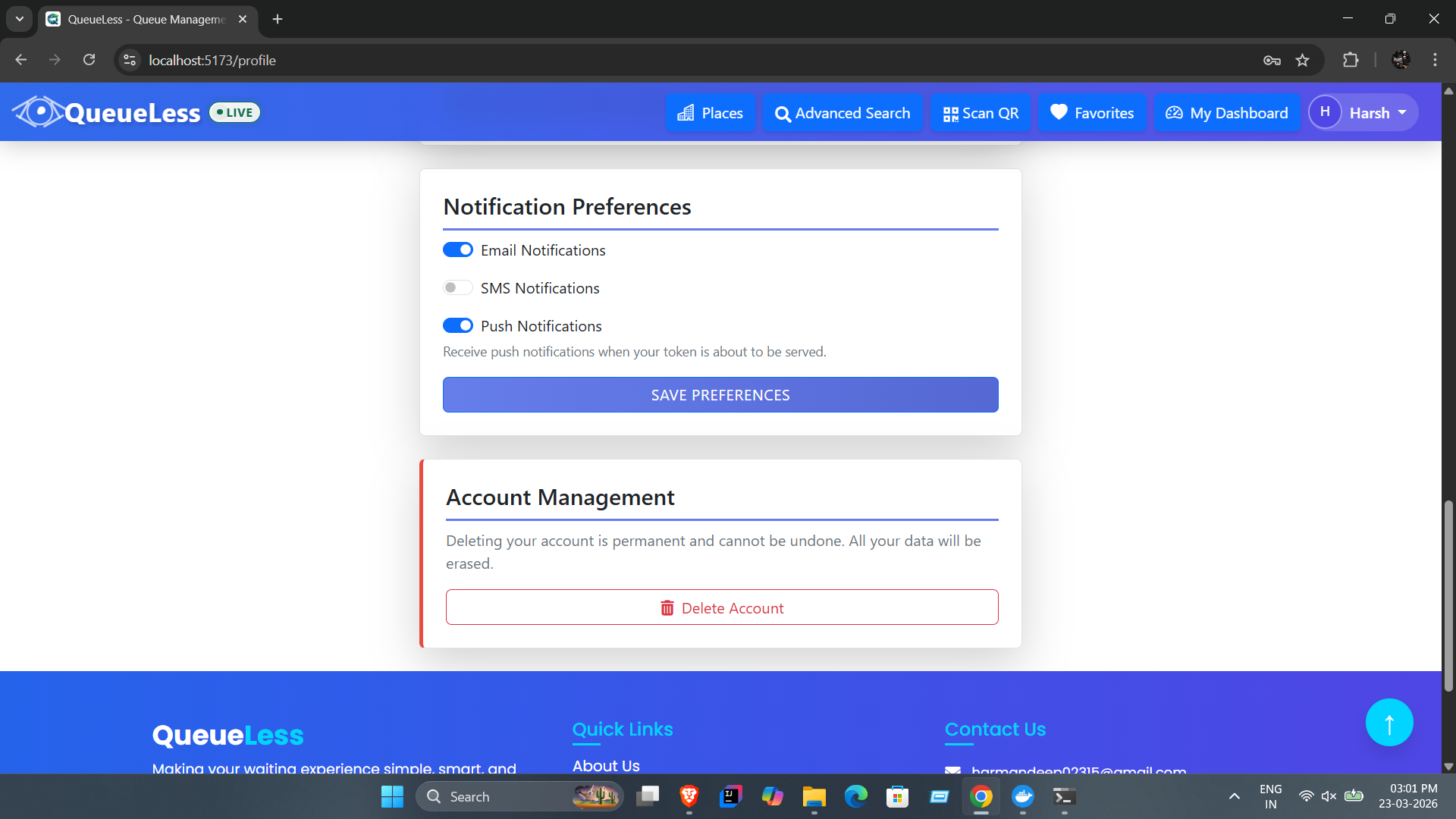Expand the Harsh user dropdown

tap(1363, 112)
